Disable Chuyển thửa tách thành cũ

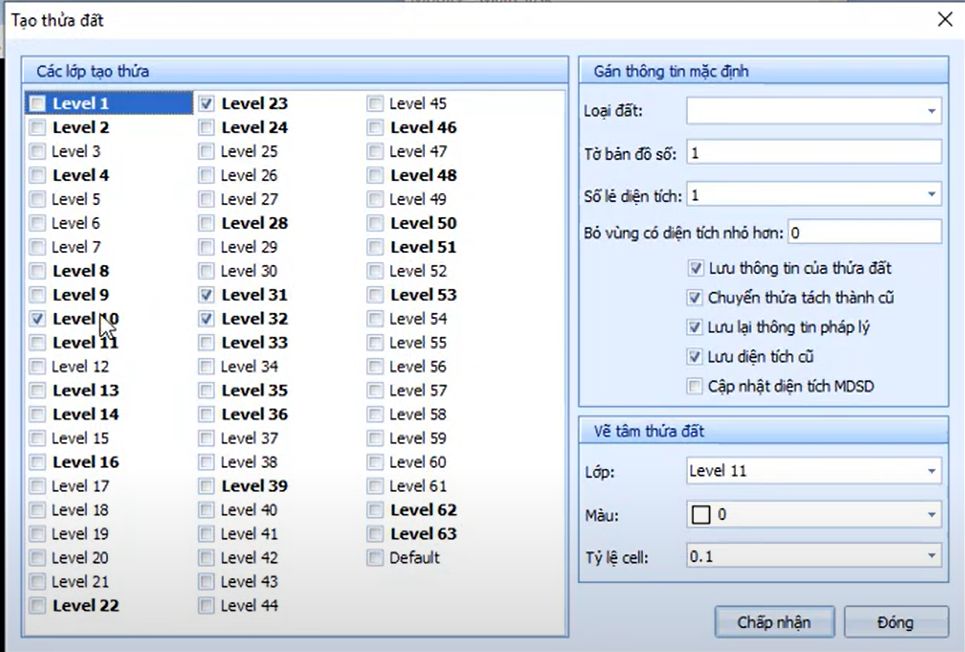click(x=695, y=298)
